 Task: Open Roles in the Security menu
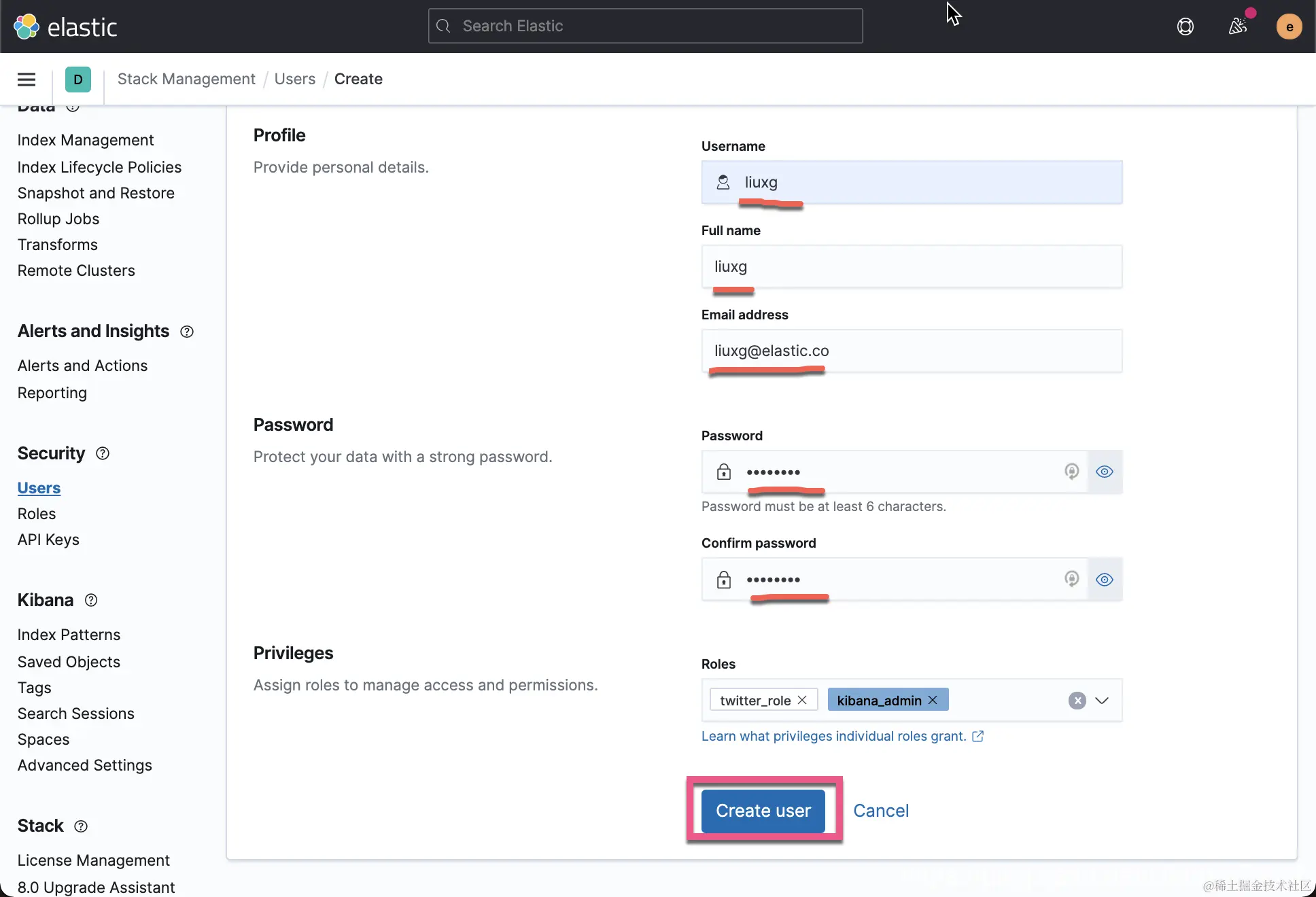point(37,514)
